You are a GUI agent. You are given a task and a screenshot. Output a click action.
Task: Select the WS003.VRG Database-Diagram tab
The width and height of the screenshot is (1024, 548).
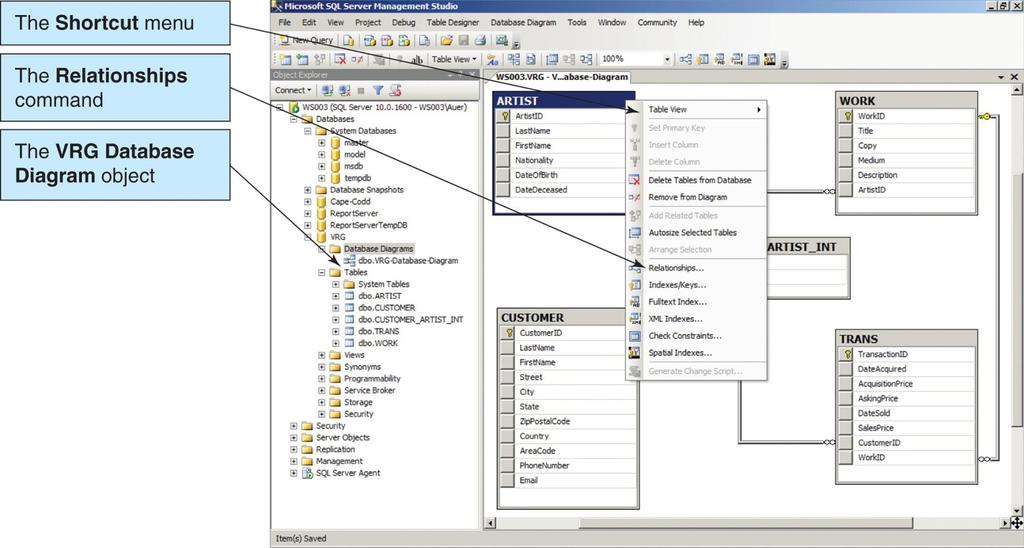[561, 77]
